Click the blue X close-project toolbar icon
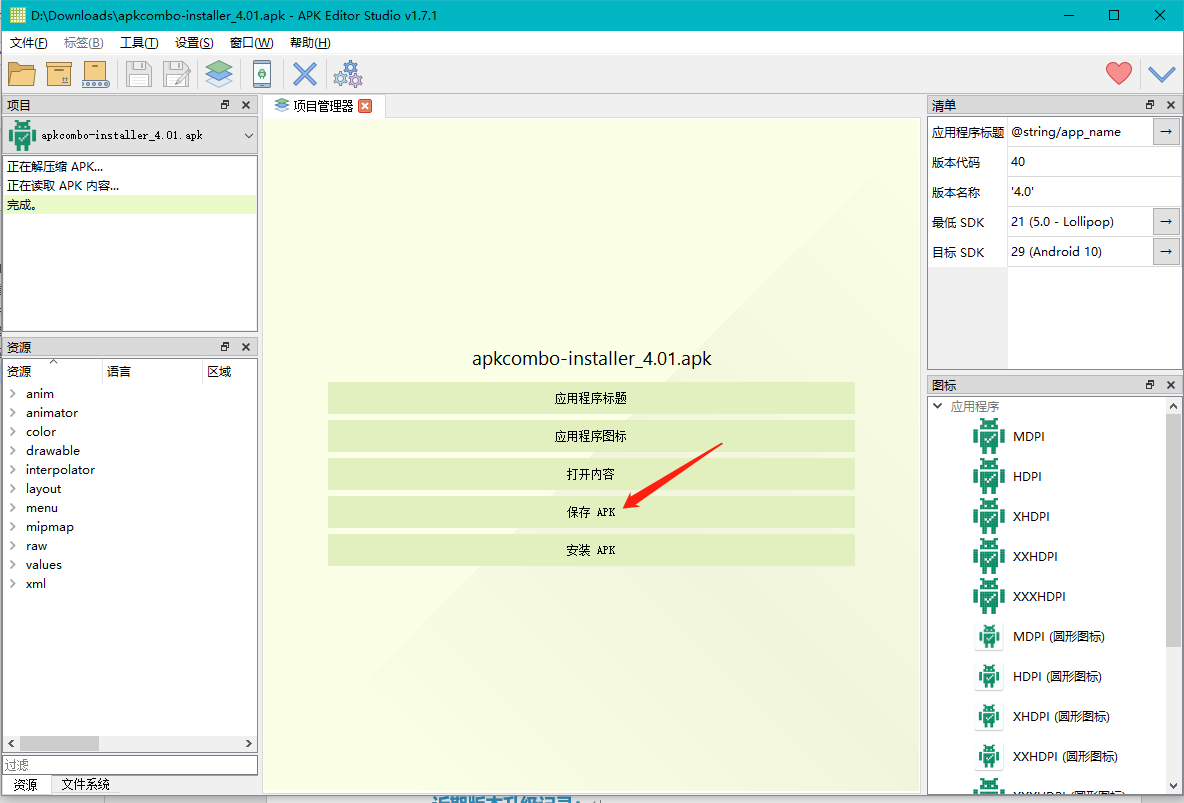The height and width of the screenshot is (803, 1184). pyautogui.click(x=305, y=74)
